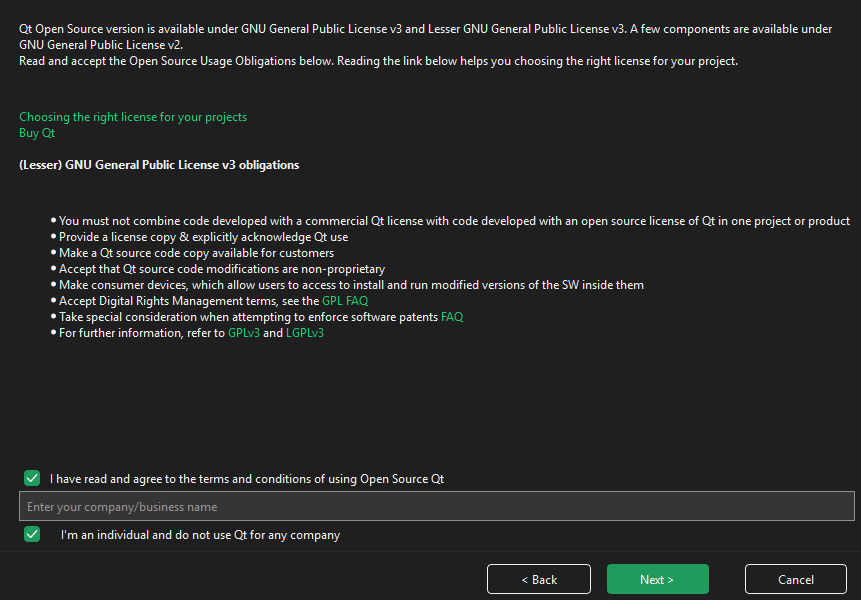This screenshot has width=861, height=600.
Task: Open the LGPLv3 link
Action: (x=305, y=333)
